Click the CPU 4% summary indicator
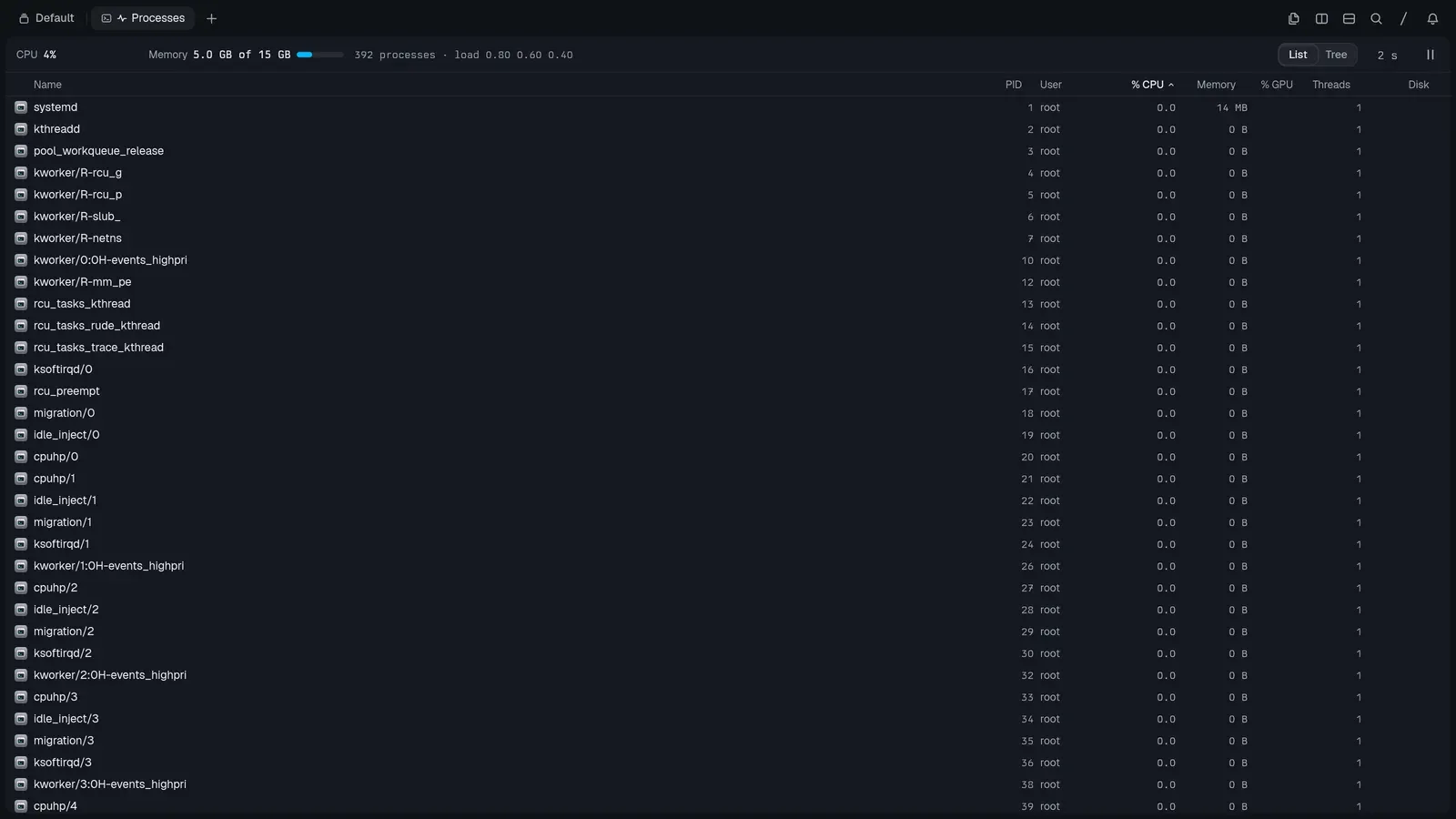This screenshot has height=819, width=1456. click(x=36, y=55)
